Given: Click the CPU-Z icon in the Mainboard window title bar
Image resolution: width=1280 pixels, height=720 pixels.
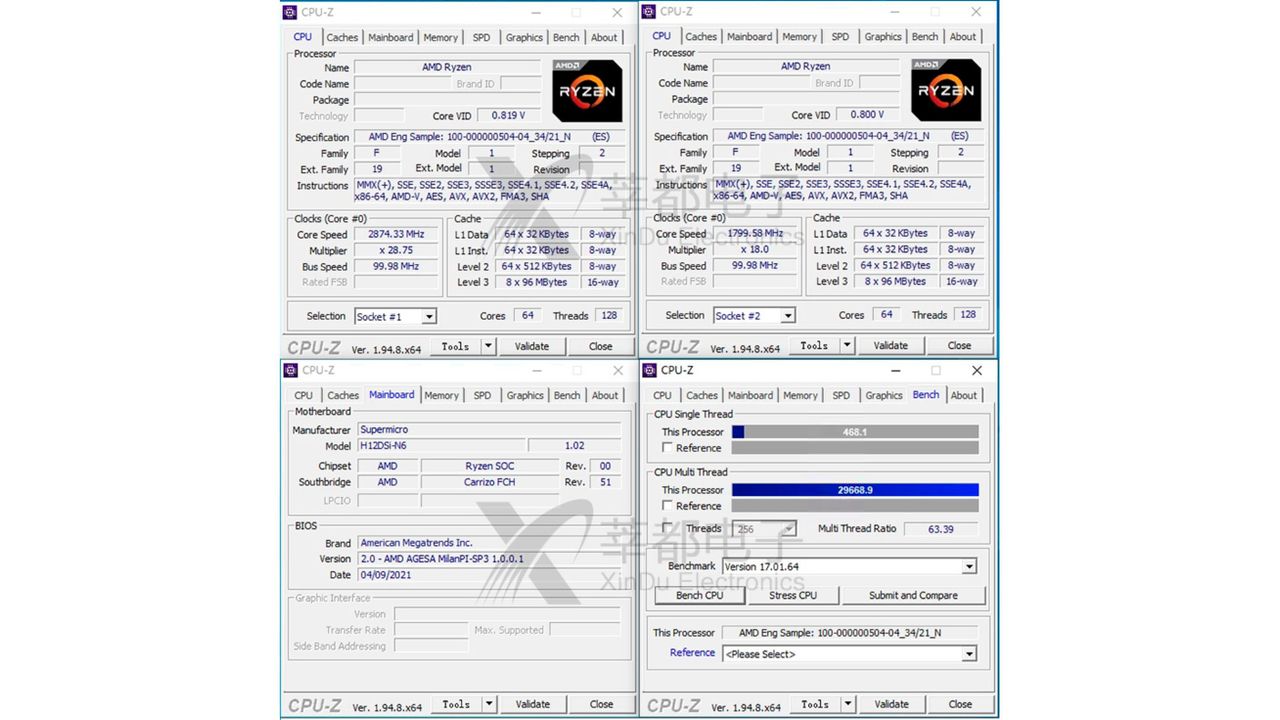Looking at the screenshot, I should point(290,370).
